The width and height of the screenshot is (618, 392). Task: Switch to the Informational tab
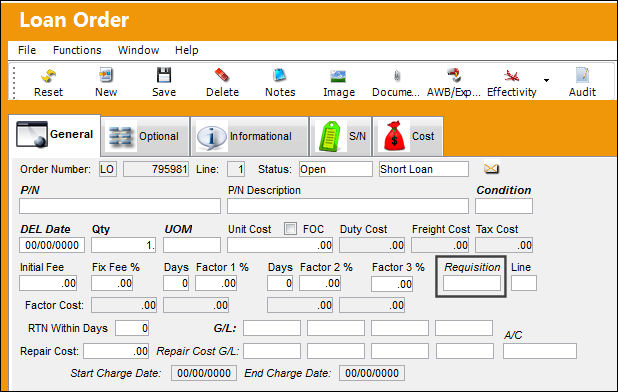click(249, 137)
